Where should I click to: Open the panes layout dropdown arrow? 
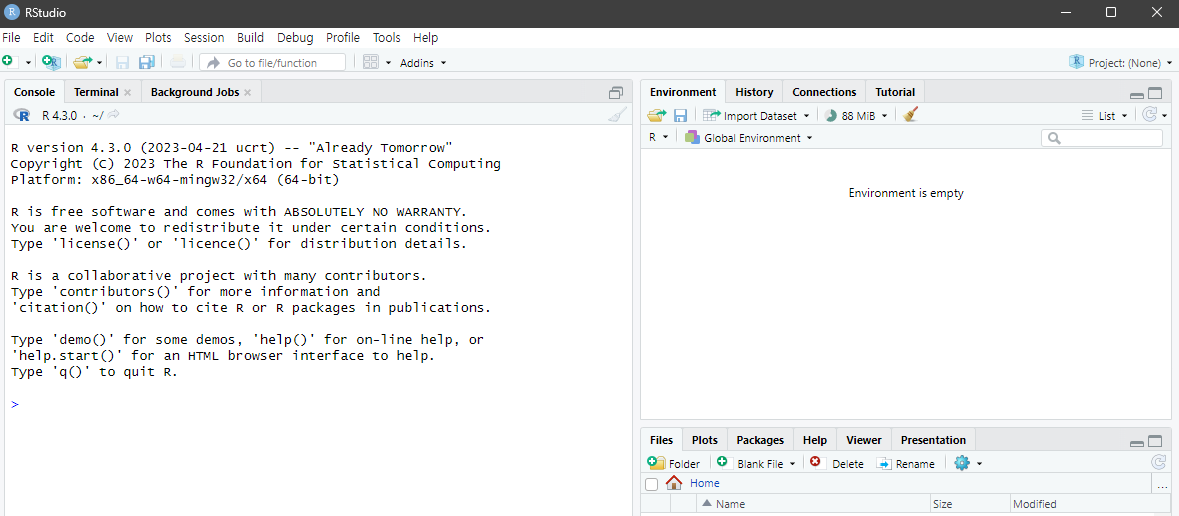(x=389, y=62)
